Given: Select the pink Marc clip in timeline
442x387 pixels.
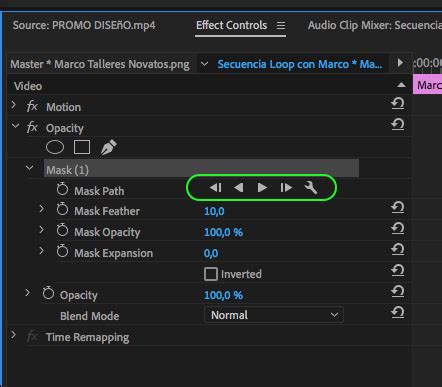Looking at the screenshot, I should coord(427,85).
